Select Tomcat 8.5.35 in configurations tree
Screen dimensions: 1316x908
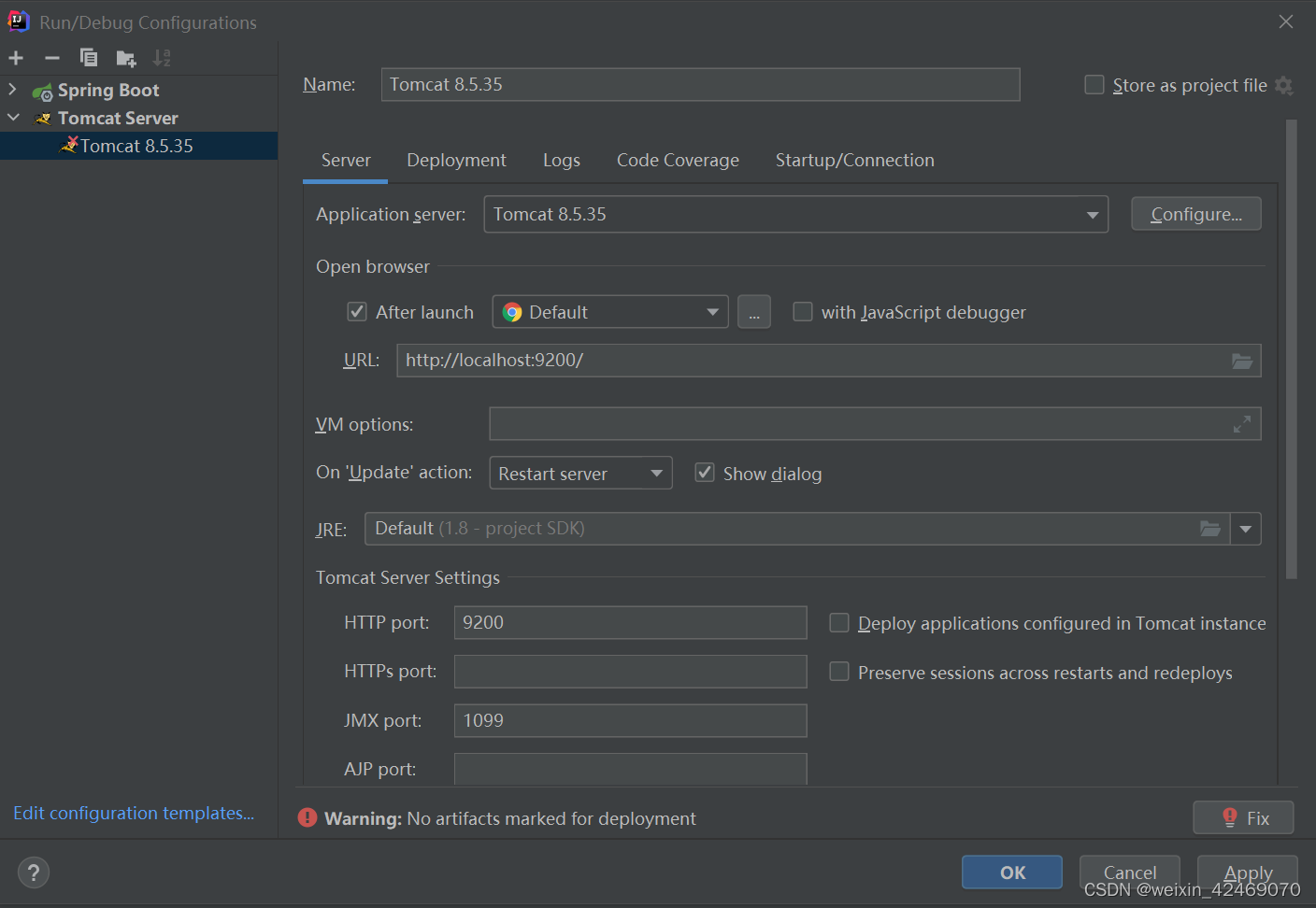138,146
